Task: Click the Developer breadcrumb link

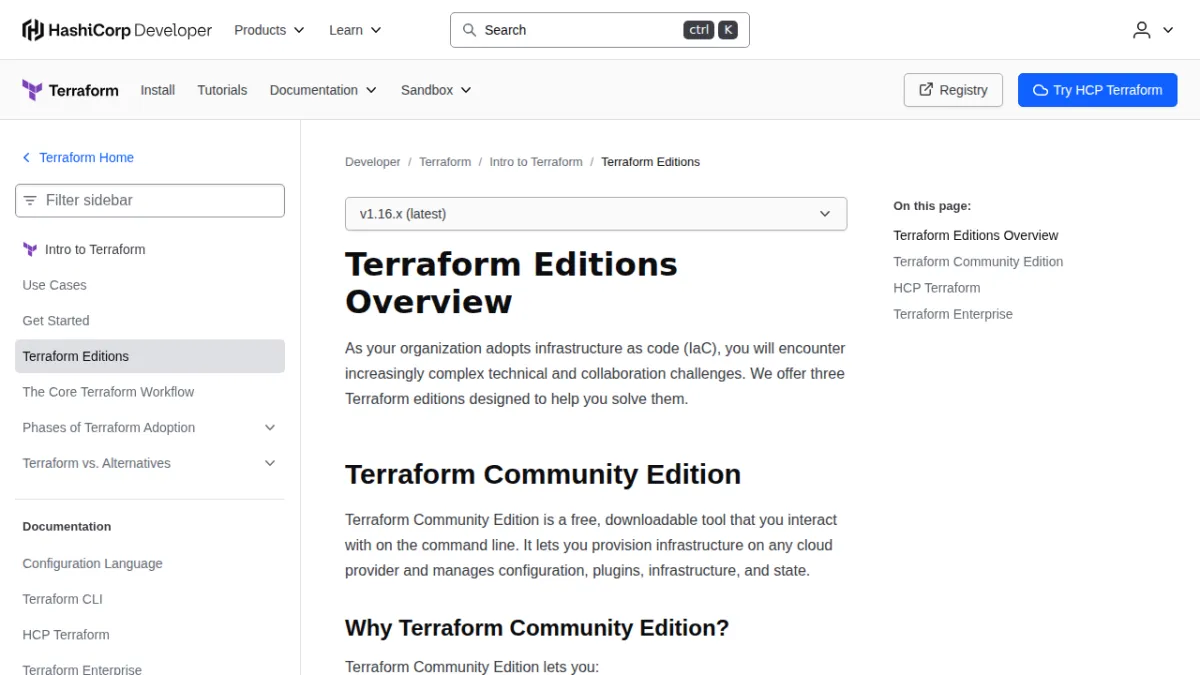Action: [373, 162]
